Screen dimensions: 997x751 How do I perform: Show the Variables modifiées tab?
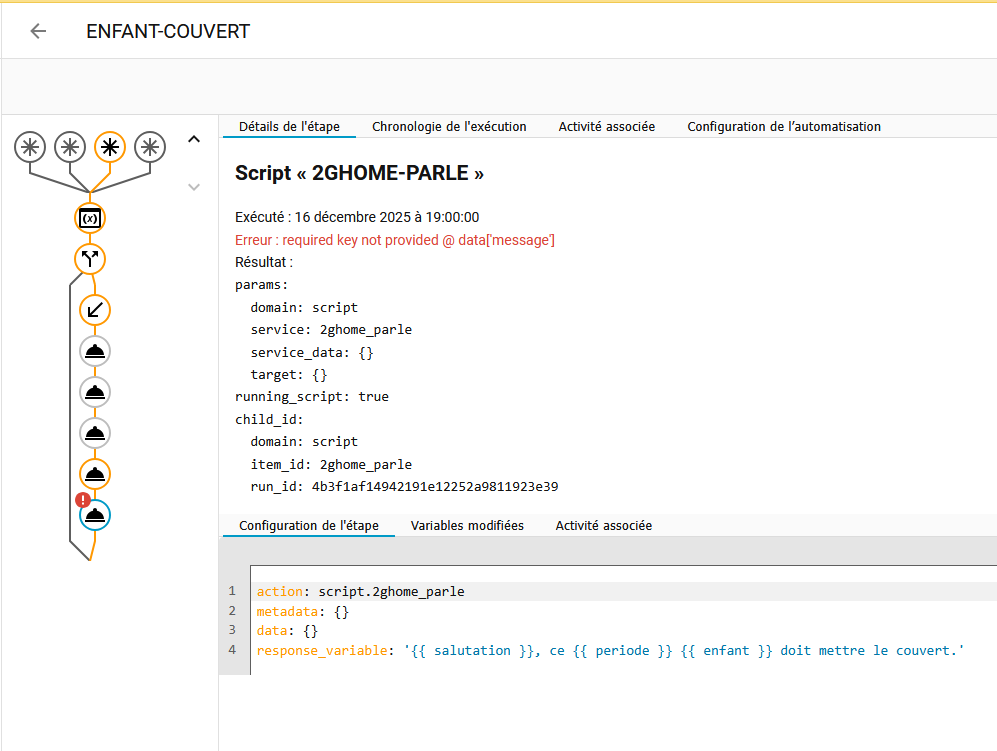[467, 525]
